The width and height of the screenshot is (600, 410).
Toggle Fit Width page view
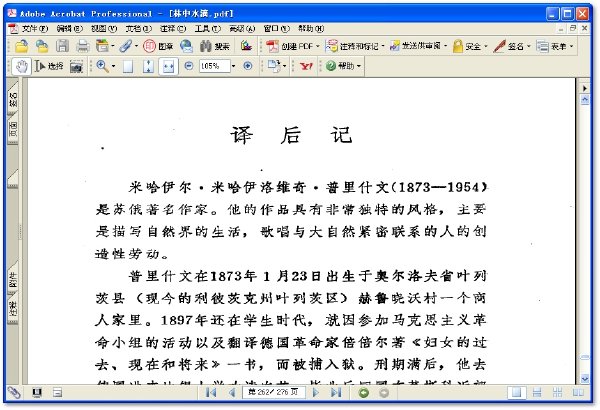tap(168, 66)
